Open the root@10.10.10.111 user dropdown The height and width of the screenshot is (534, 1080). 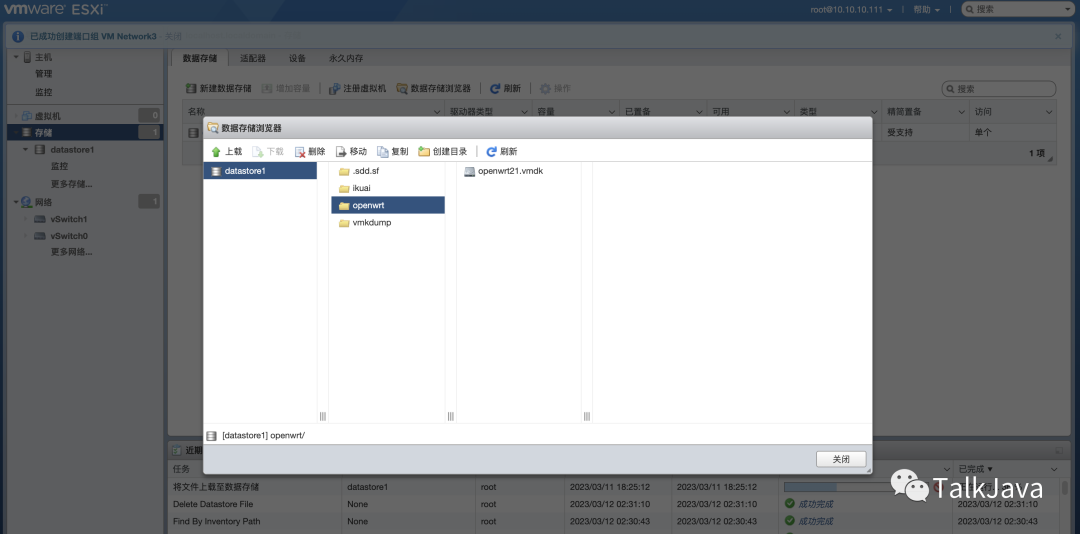(x=851, y=10)
